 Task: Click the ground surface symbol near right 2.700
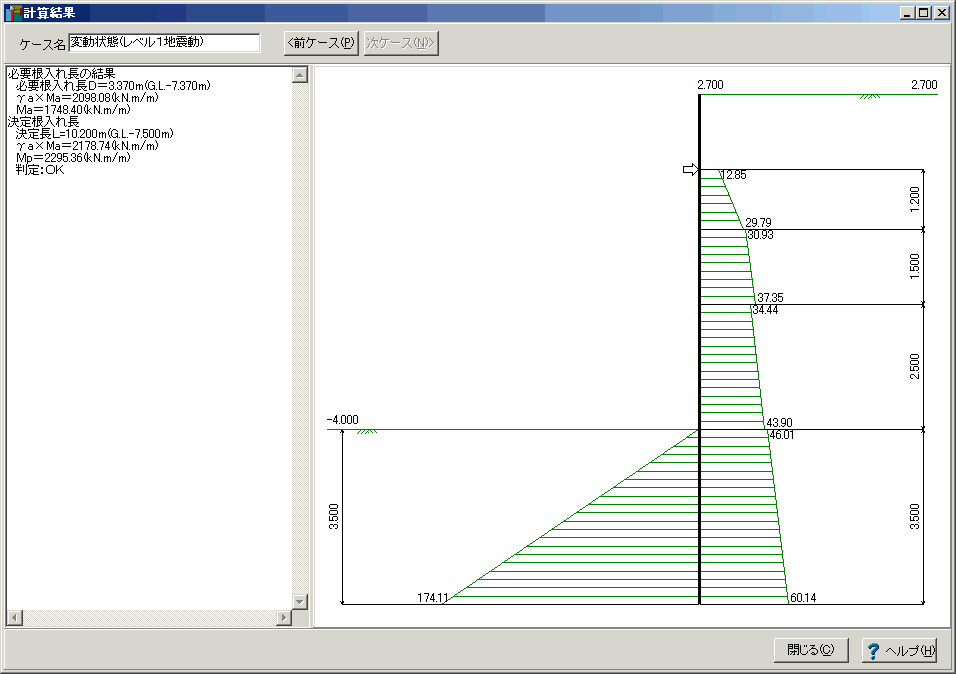870,96
